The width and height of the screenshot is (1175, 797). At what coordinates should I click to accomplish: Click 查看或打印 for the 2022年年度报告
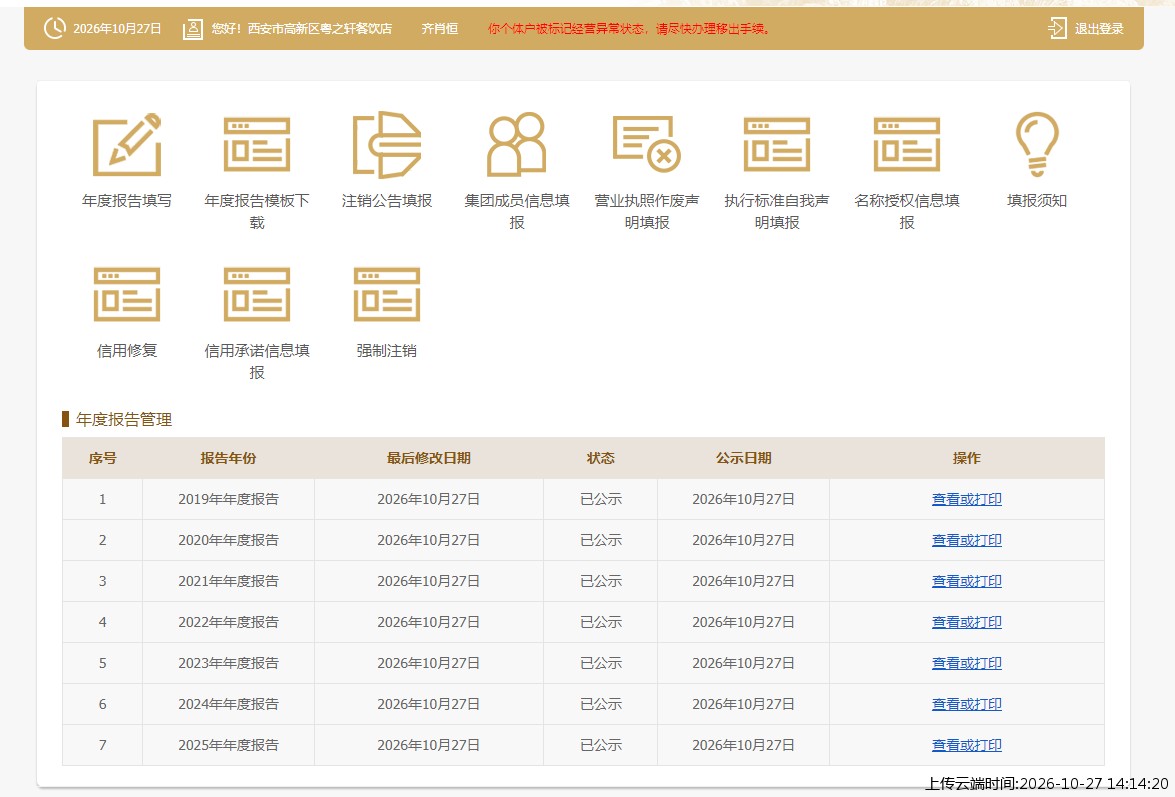pyautogui.click(x=967, y=622)
